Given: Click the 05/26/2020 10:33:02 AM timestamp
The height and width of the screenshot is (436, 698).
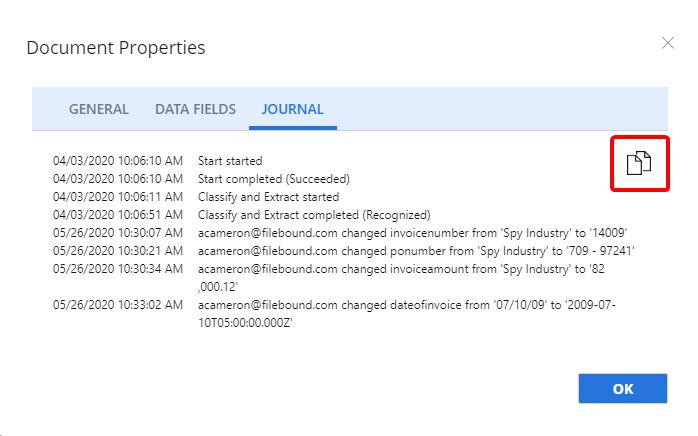Looking at the screenshot, I should tap(117, 304).
